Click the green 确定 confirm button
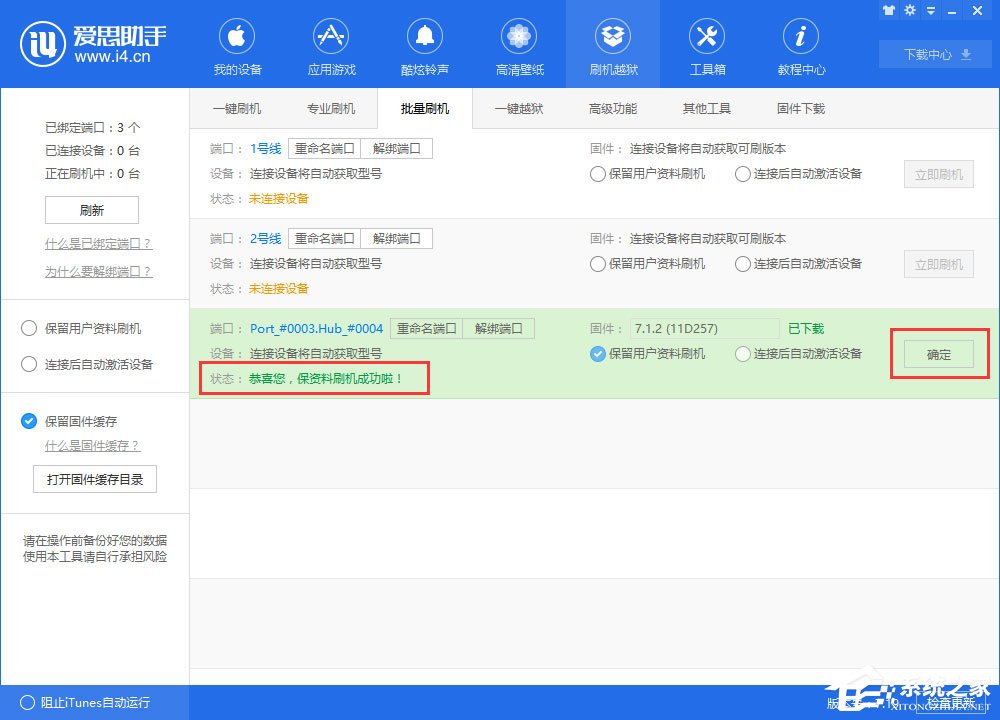 (937, 353)
